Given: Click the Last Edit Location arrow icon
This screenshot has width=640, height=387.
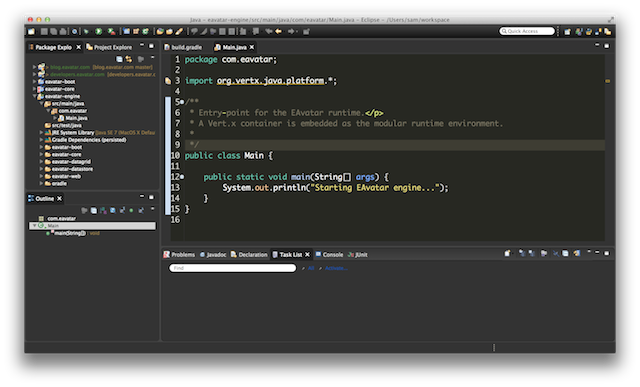Looking at the screenshot, I should click(269, 31).
